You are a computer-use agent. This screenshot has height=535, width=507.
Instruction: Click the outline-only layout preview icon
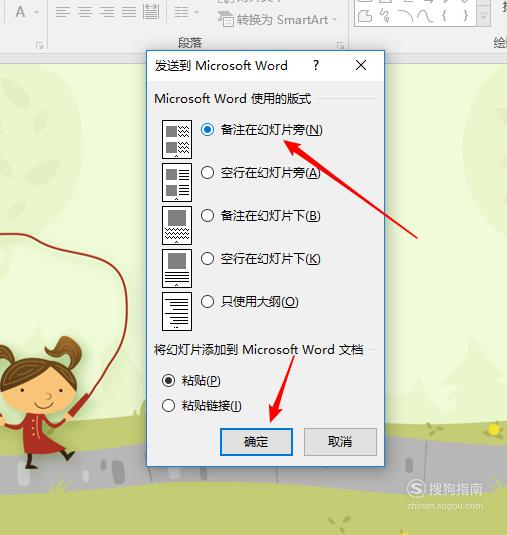click(x=177, y=311)
